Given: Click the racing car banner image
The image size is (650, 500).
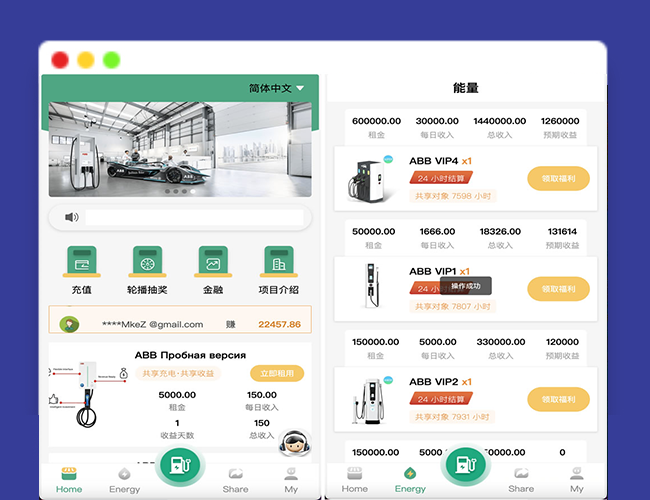Looking at the screenshot, I should tap(180, 148).
